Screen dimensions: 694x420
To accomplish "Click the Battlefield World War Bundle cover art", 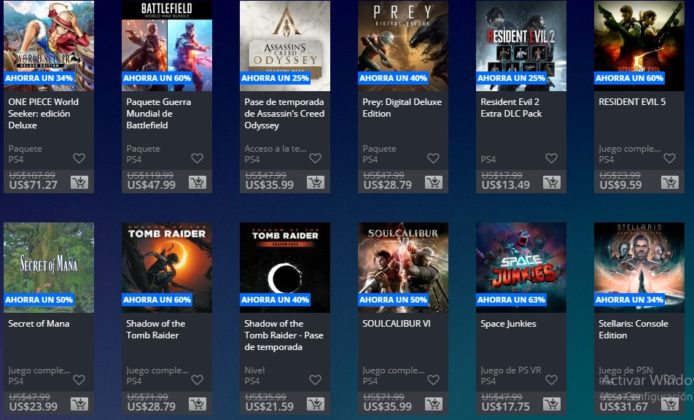I will tap(167, 46).
